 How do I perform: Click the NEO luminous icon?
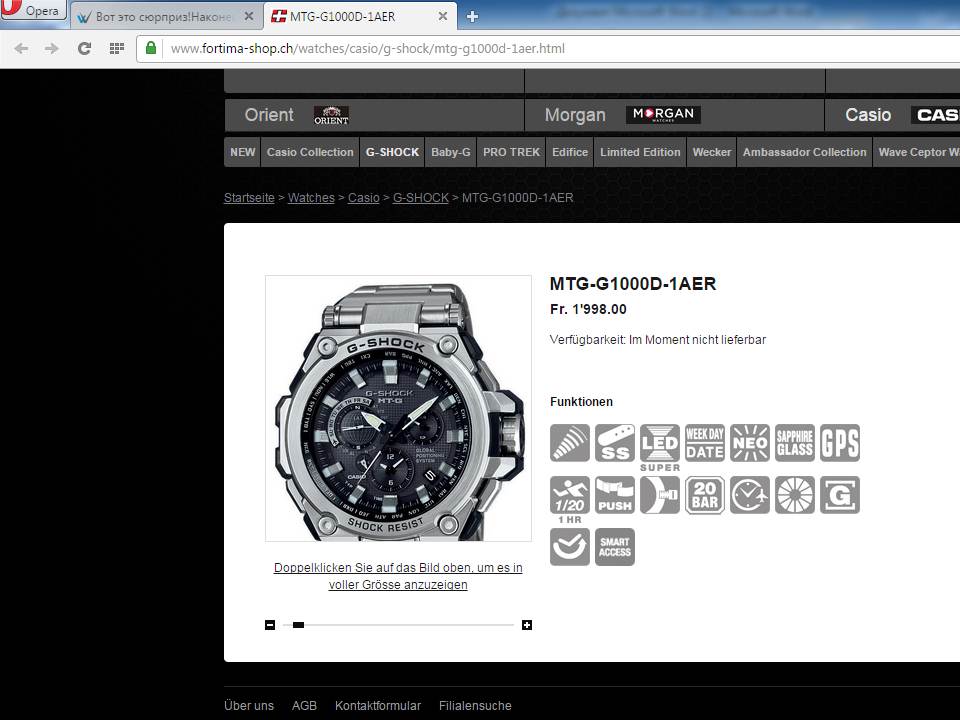click(750, 443)
